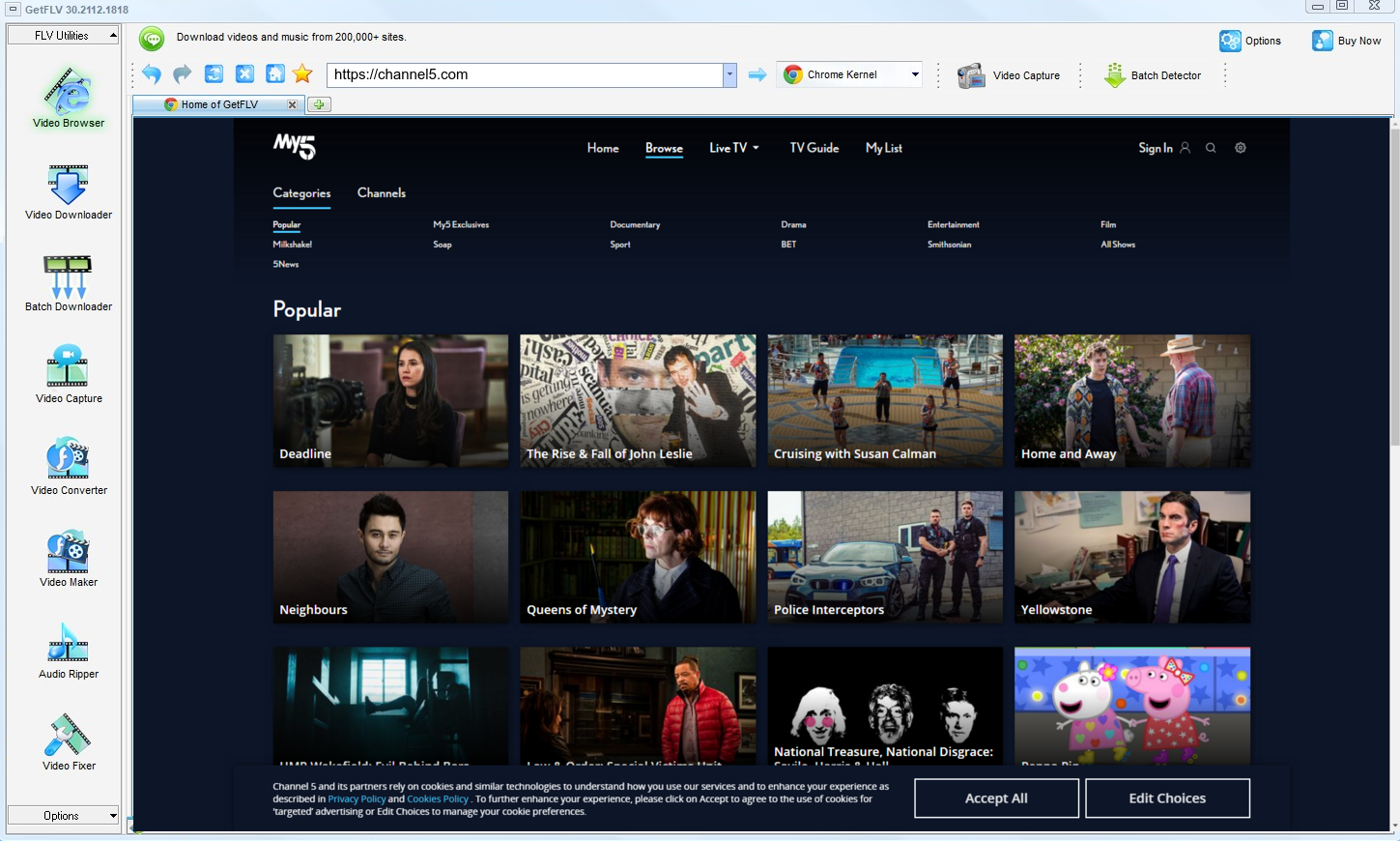This screenshot has width=1400, height=841.
Task: Open the Cookies Policy link
Action: coord(438,799)
